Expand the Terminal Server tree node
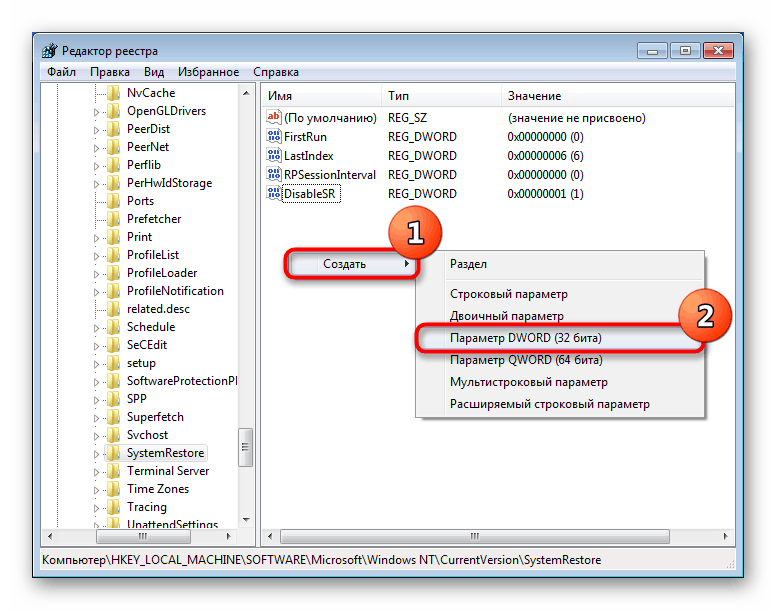 pos(97,472)
